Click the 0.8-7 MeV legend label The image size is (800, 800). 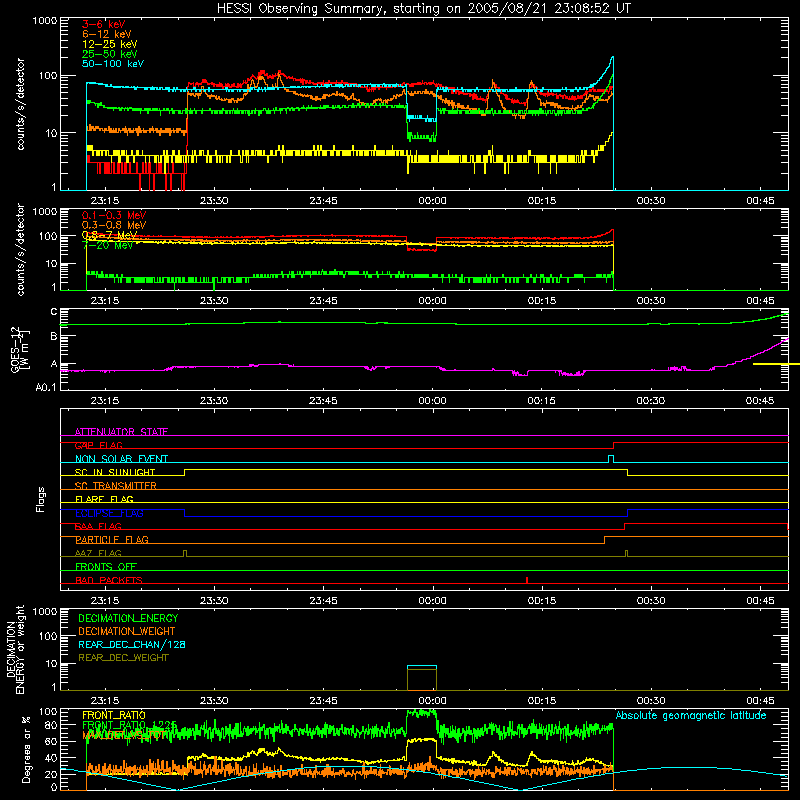[109, 235]
